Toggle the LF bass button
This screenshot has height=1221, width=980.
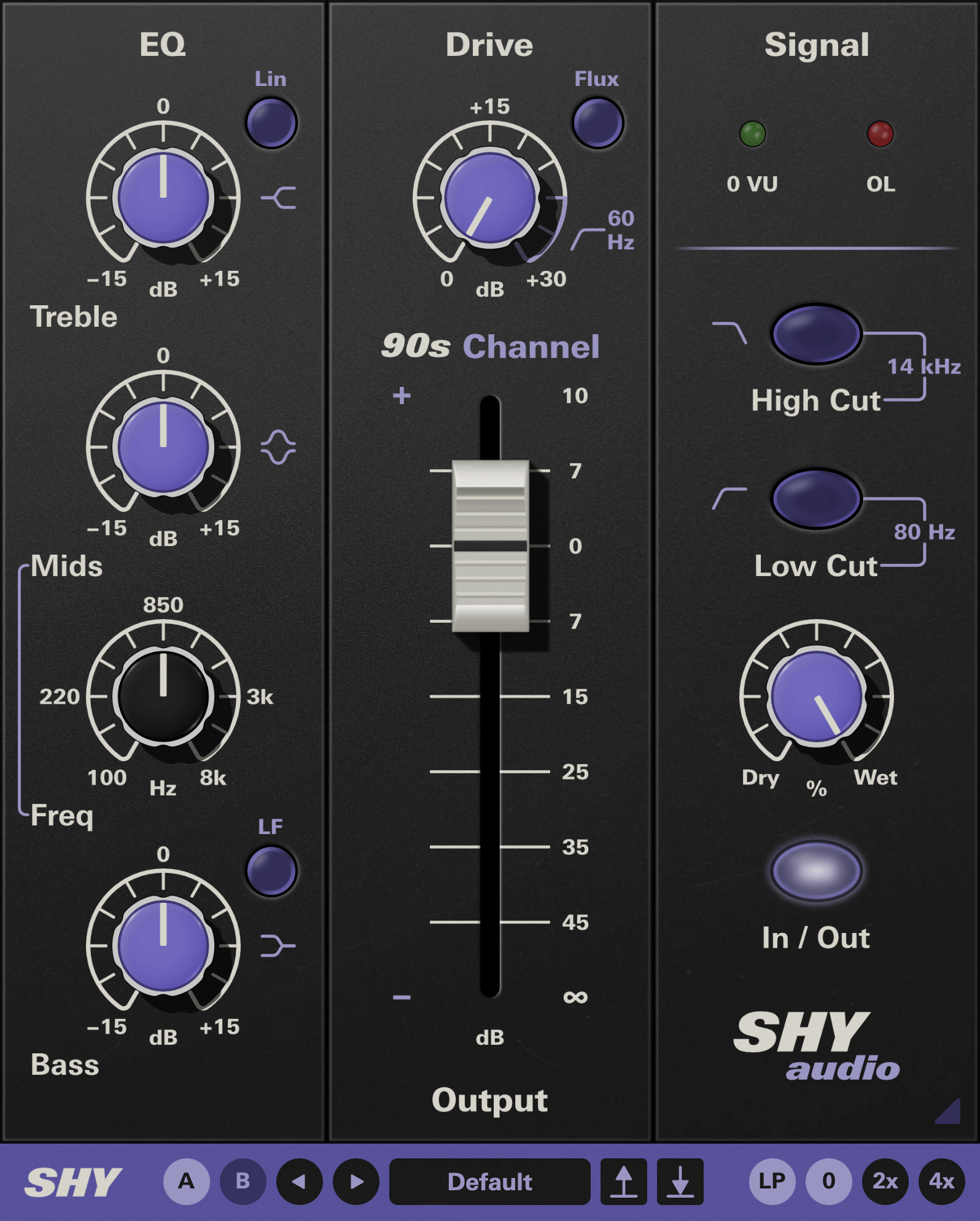(271, 871)
